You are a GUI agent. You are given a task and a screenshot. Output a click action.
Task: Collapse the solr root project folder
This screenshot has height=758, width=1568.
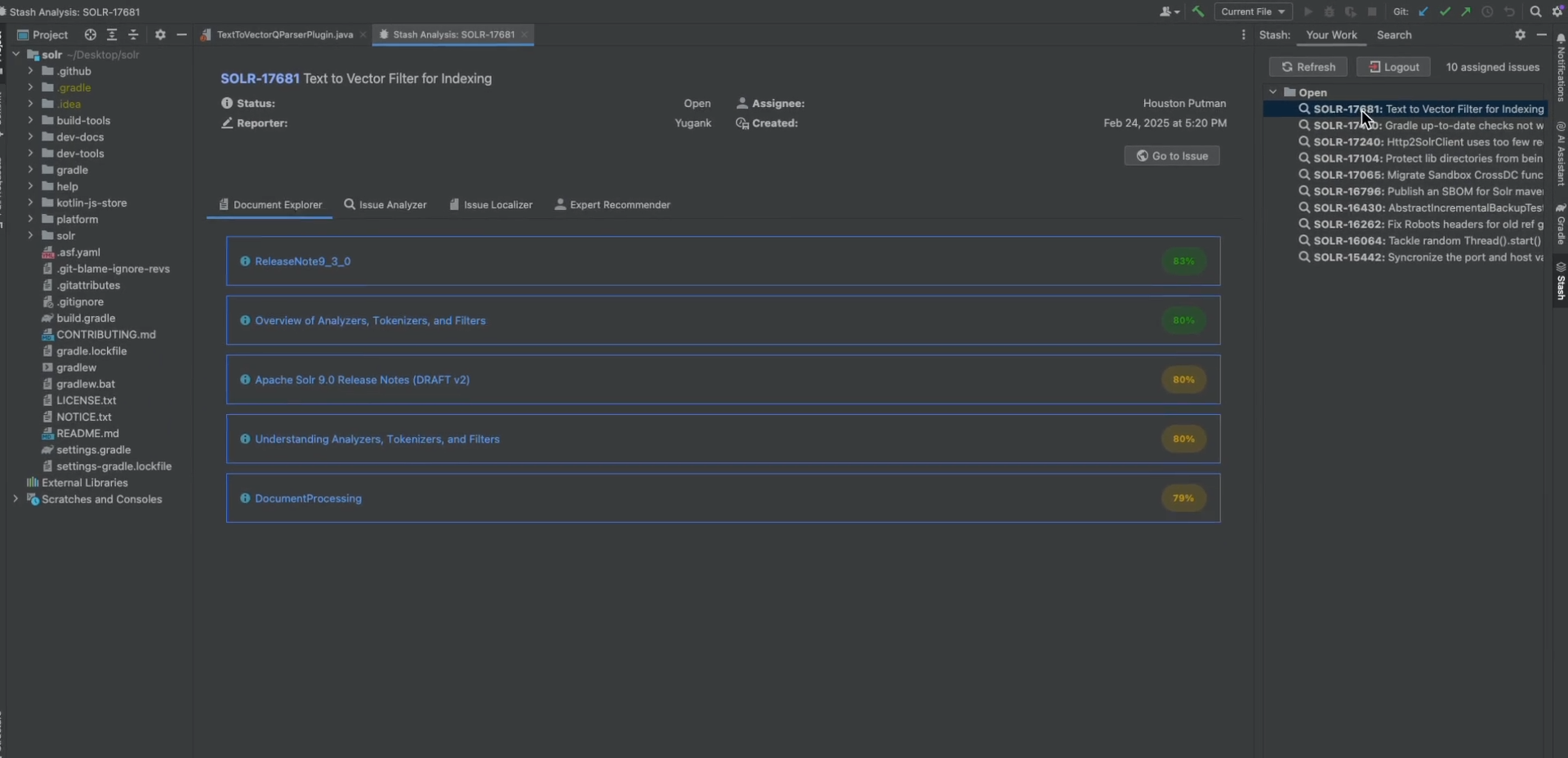click(16, 55)
